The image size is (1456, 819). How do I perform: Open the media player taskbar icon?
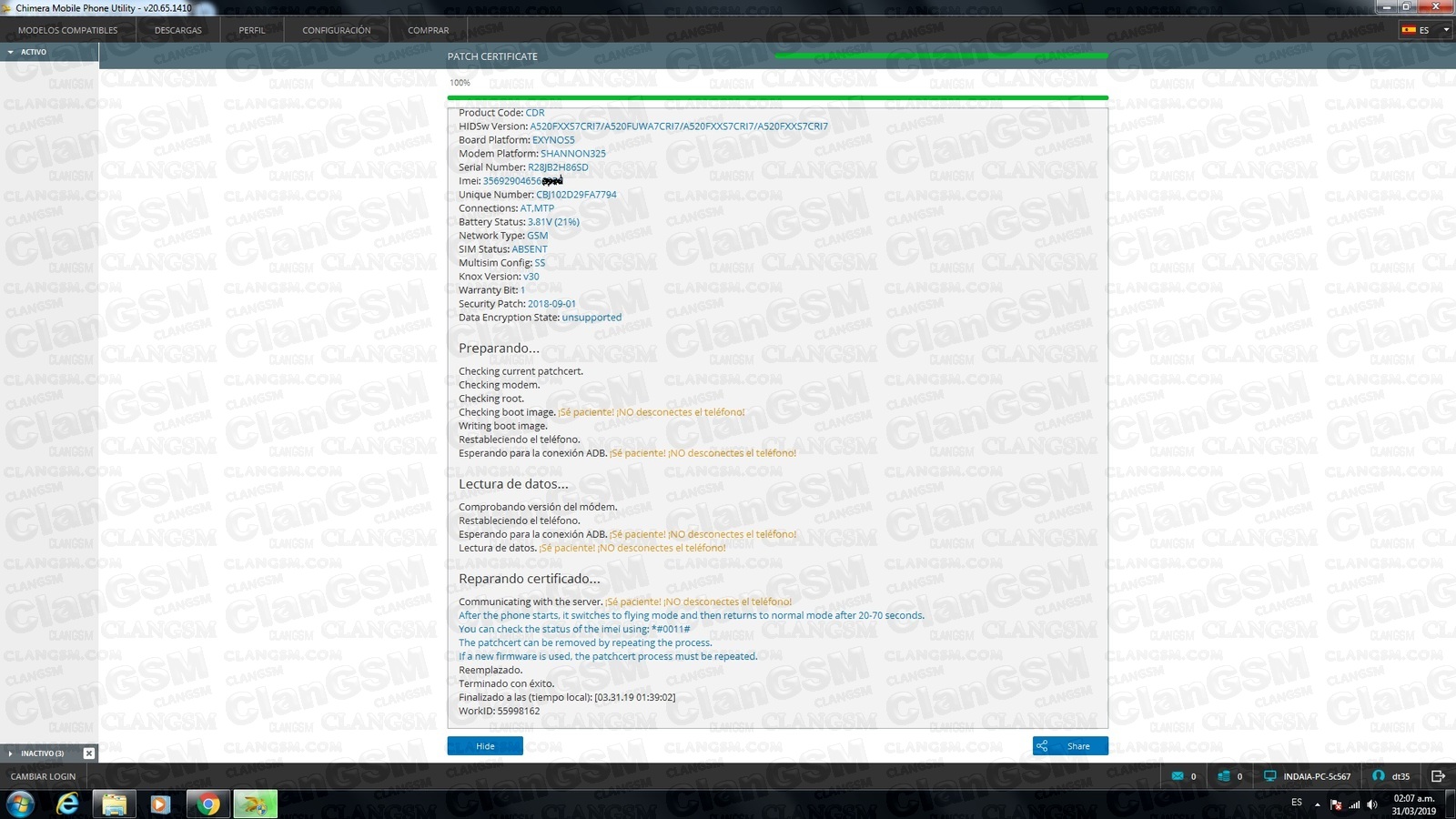point(160,804)
